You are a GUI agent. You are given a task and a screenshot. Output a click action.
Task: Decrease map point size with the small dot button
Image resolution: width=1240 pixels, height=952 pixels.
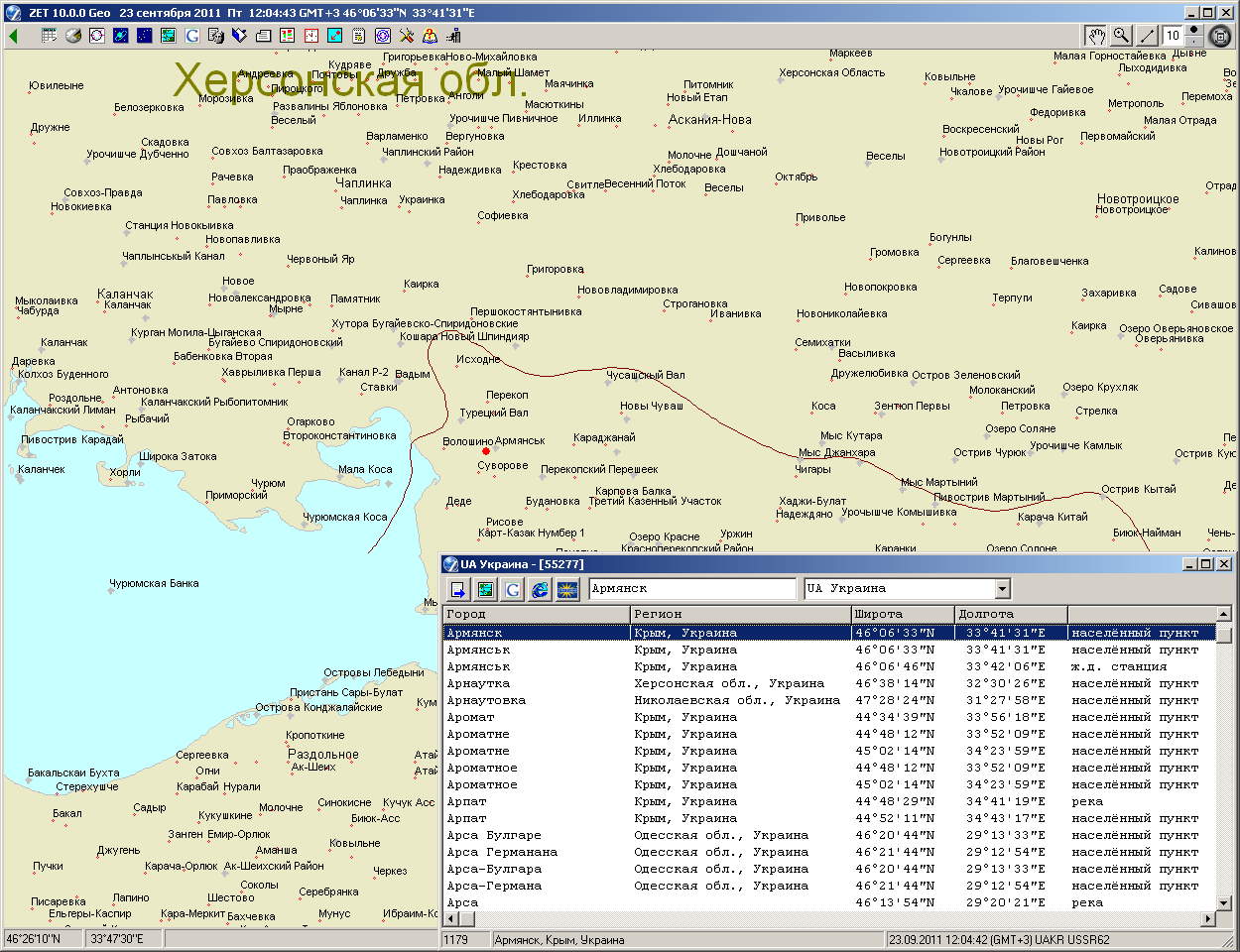[x=1194, y=43]
